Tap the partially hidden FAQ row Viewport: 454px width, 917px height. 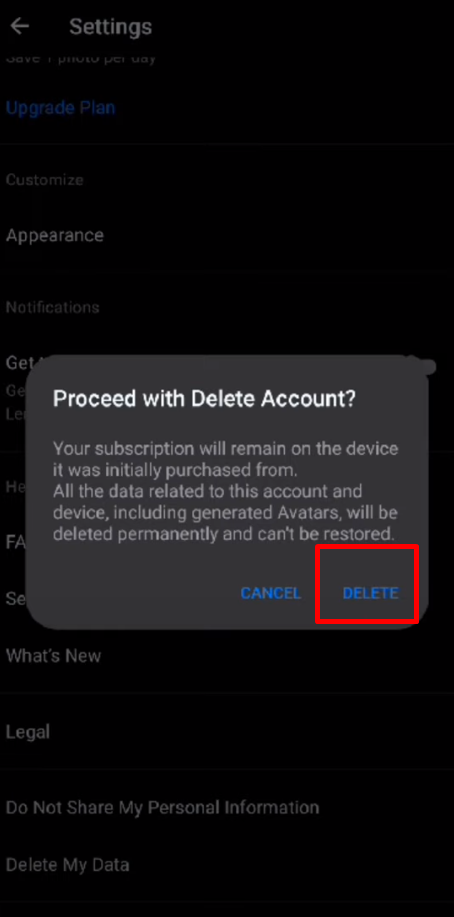pos(15,542)
